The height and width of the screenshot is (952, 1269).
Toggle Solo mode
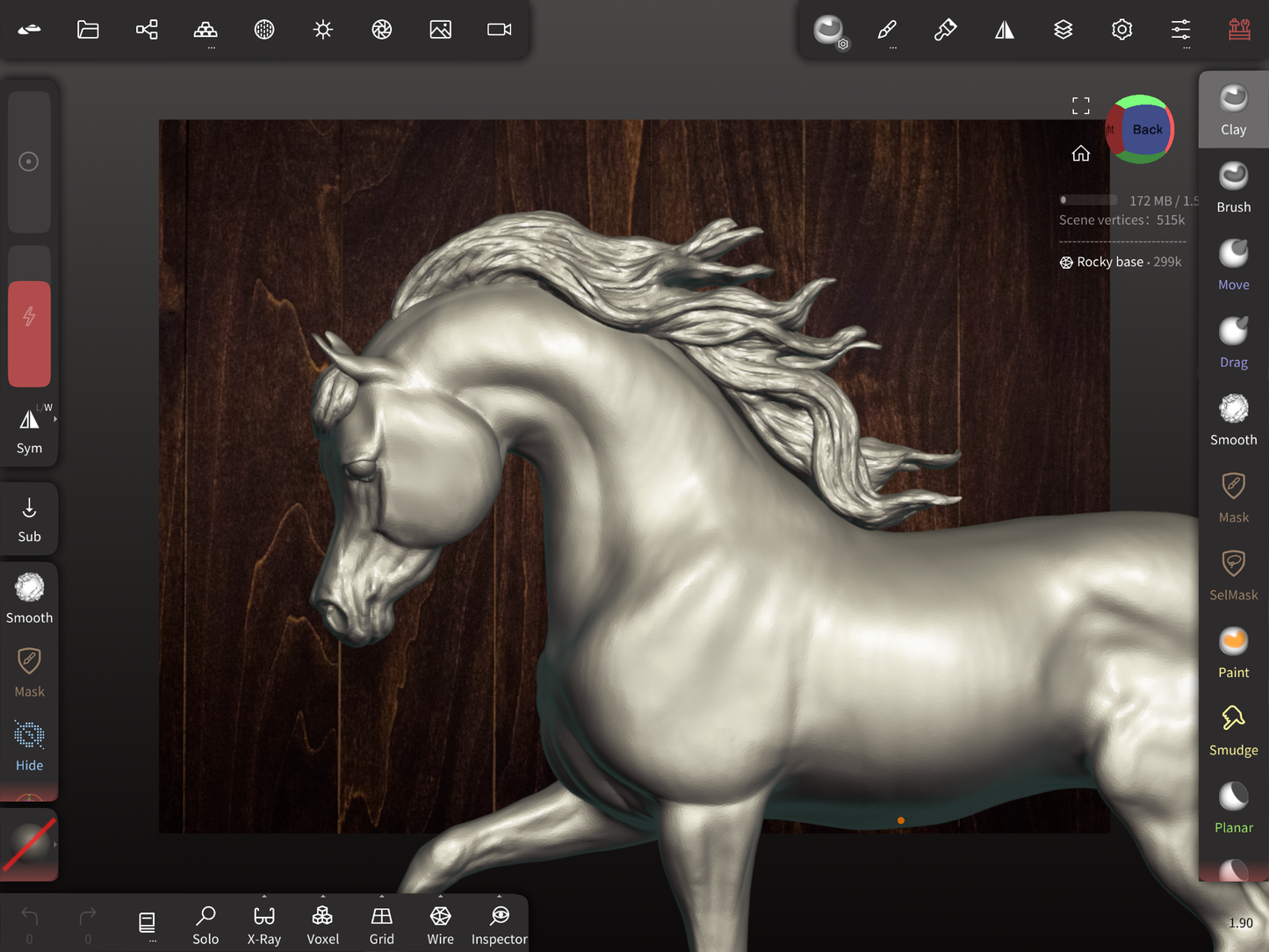(205, 925)
